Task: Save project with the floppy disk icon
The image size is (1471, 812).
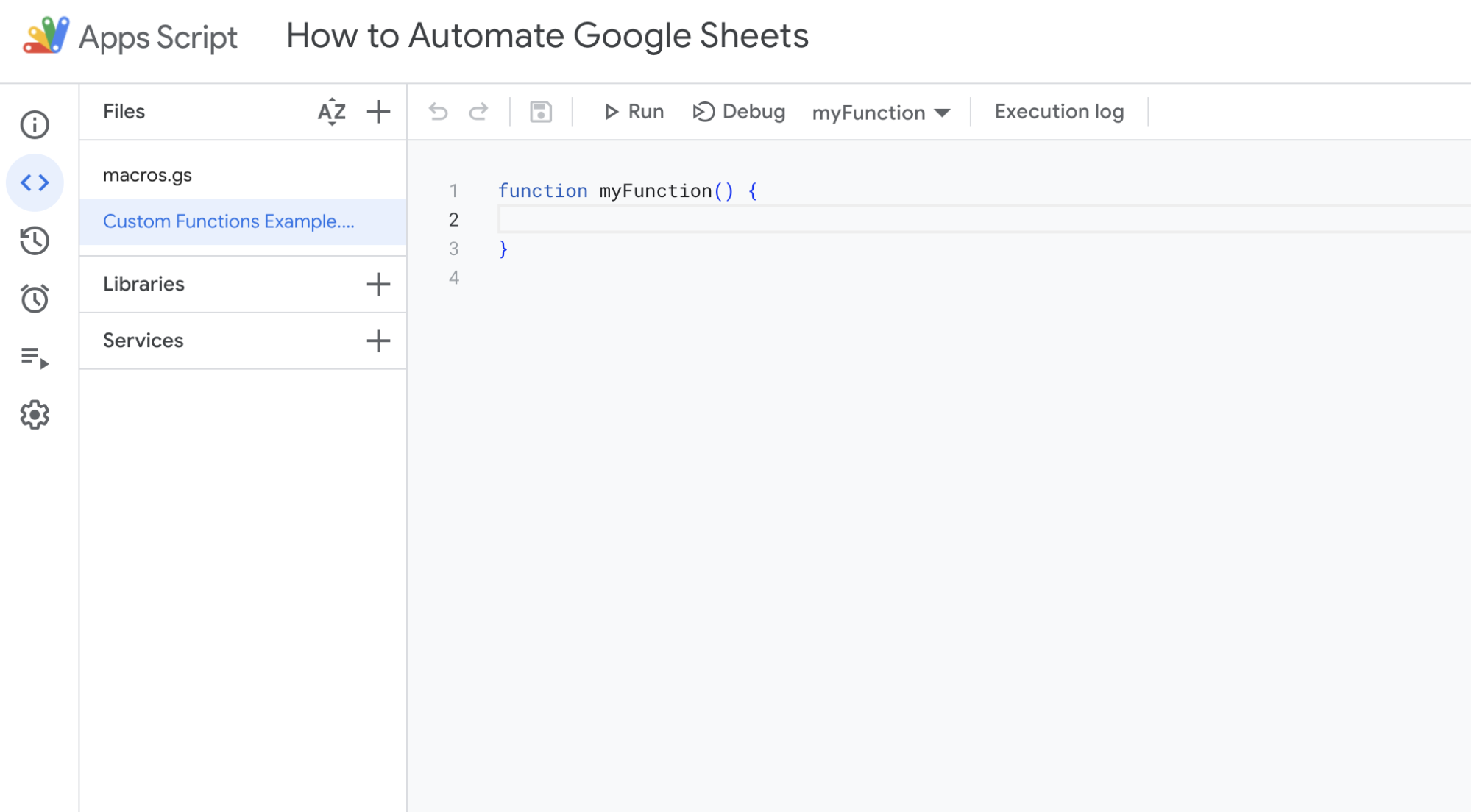Action: 541,112
